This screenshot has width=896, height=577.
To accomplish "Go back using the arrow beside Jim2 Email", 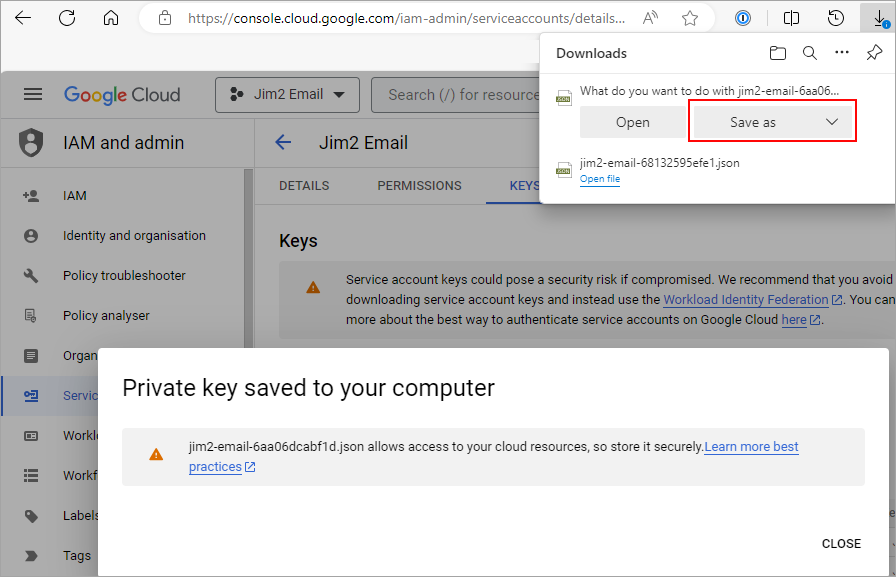I will tap(283, 142).
